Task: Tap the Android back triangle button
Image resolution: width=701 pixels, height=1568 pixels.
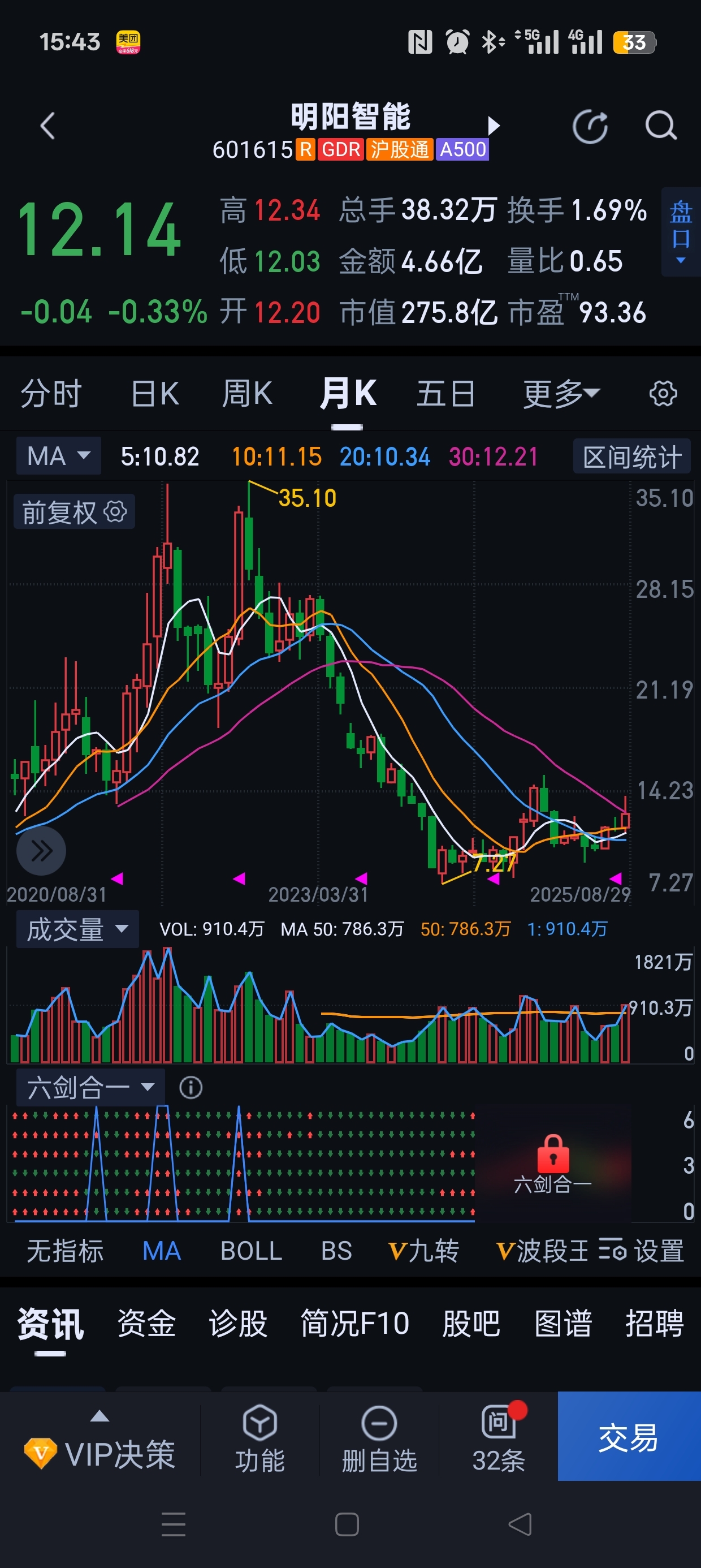Action: pos(520,1524)
